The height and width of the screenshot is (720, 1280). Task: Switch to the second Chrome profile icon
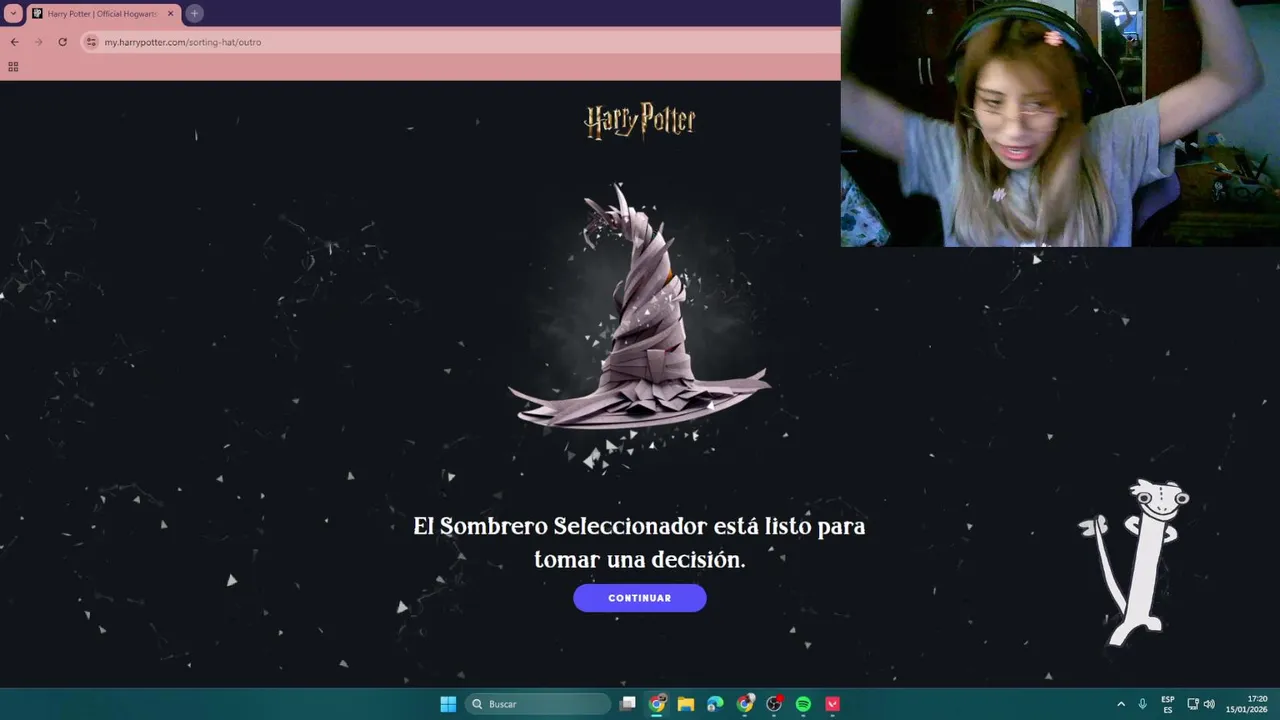745,704
